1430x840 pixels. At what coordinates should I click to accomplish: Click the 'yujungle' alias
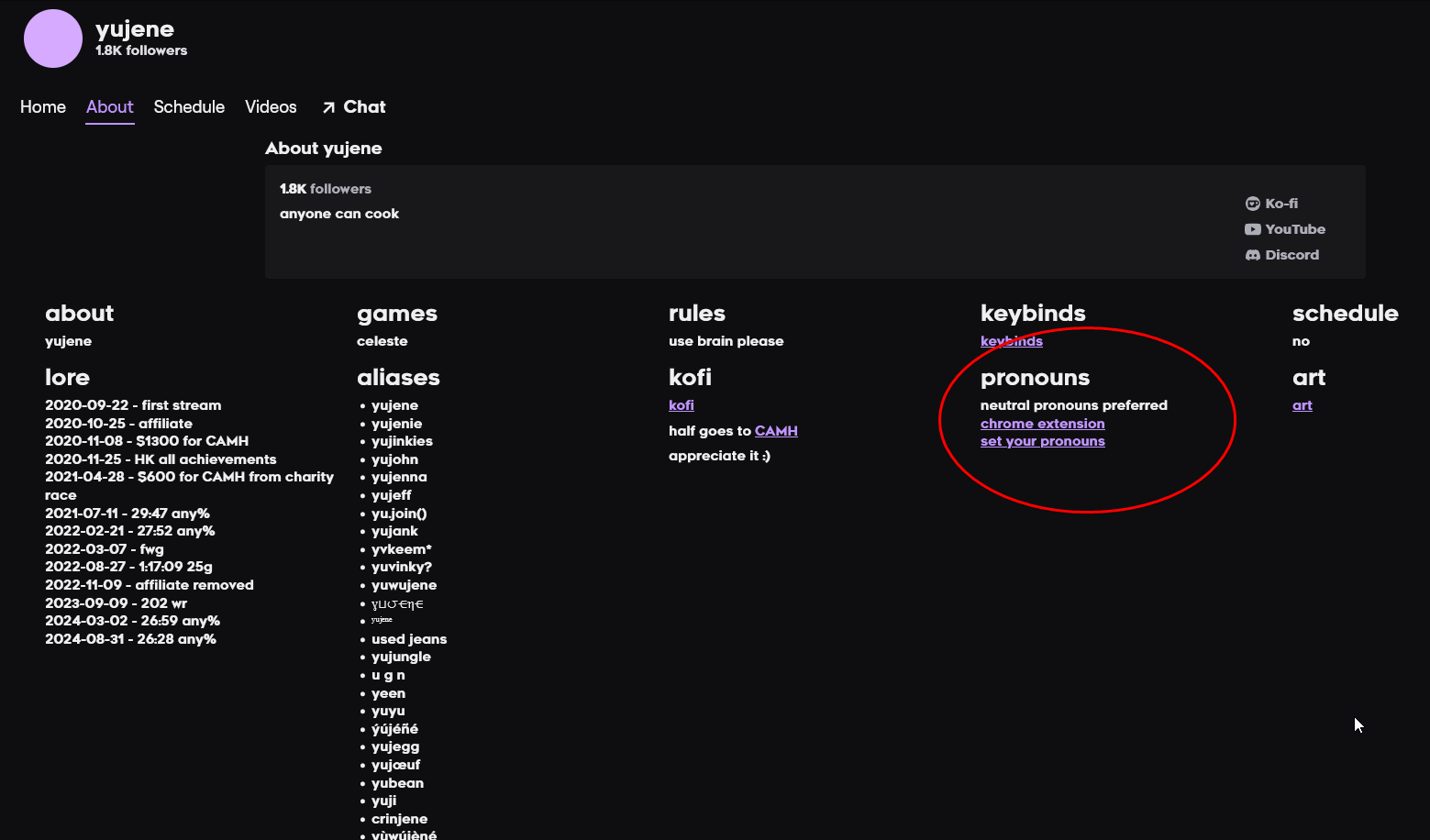click(x=401, y=657)
